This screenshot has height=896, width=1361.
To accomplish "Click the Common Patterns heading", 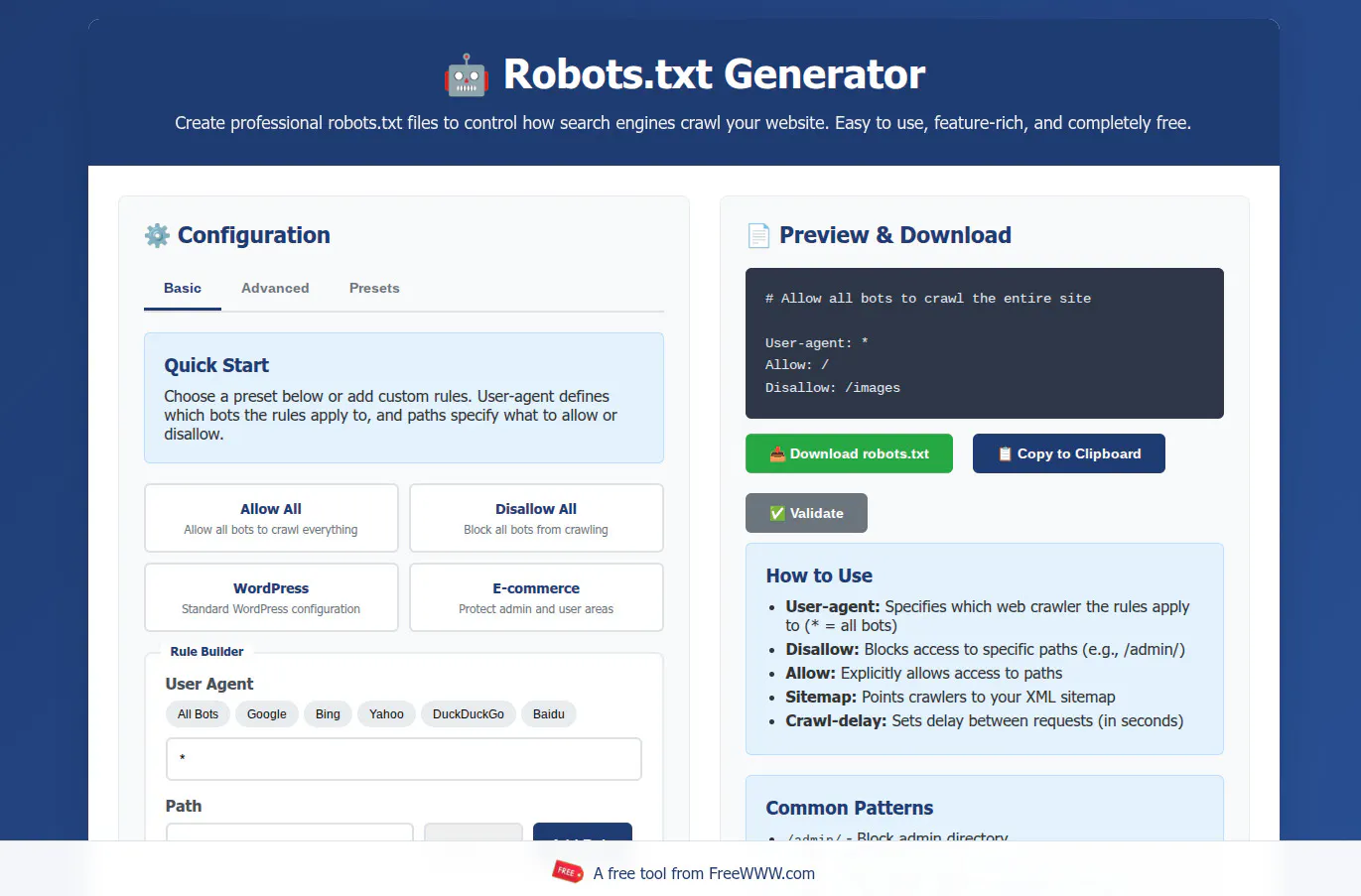I will (x=850, y=808).
